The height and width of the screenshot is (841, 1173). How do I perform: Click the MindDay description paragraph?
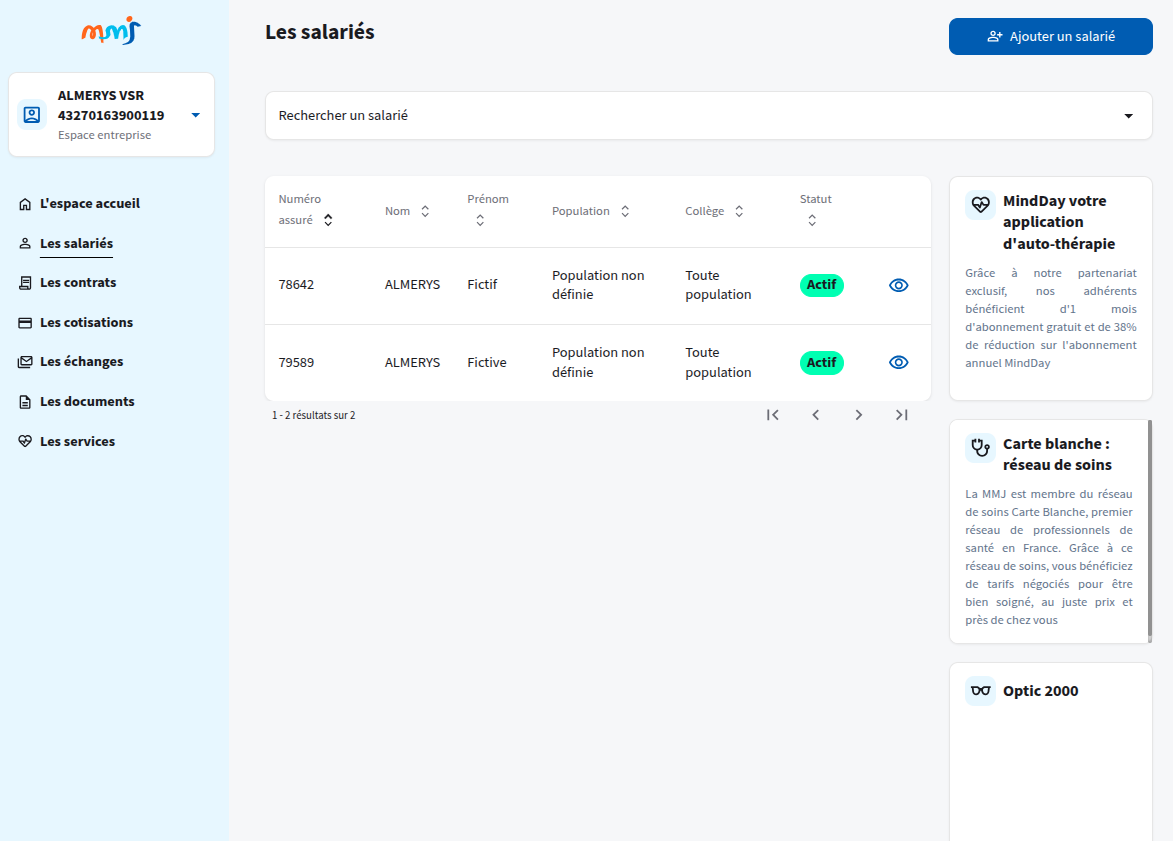(1050, 318)
